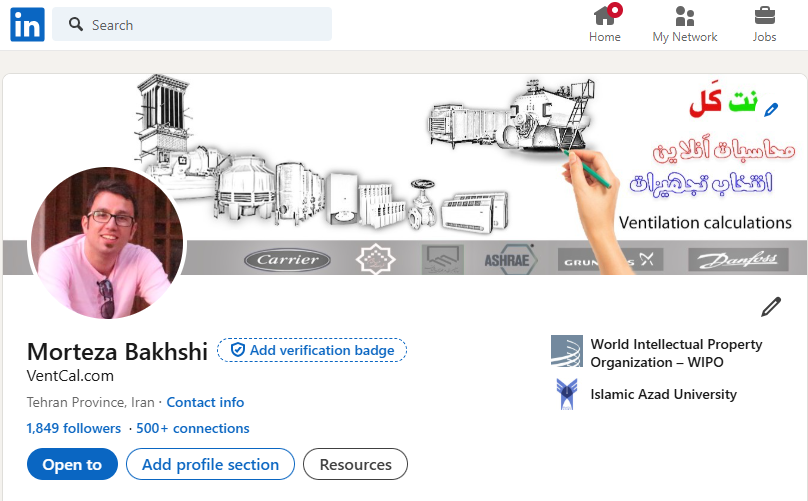Edit the cover banner with blue pencil
The width and height of the screenshot is (808, 501).
coord(771,110)
